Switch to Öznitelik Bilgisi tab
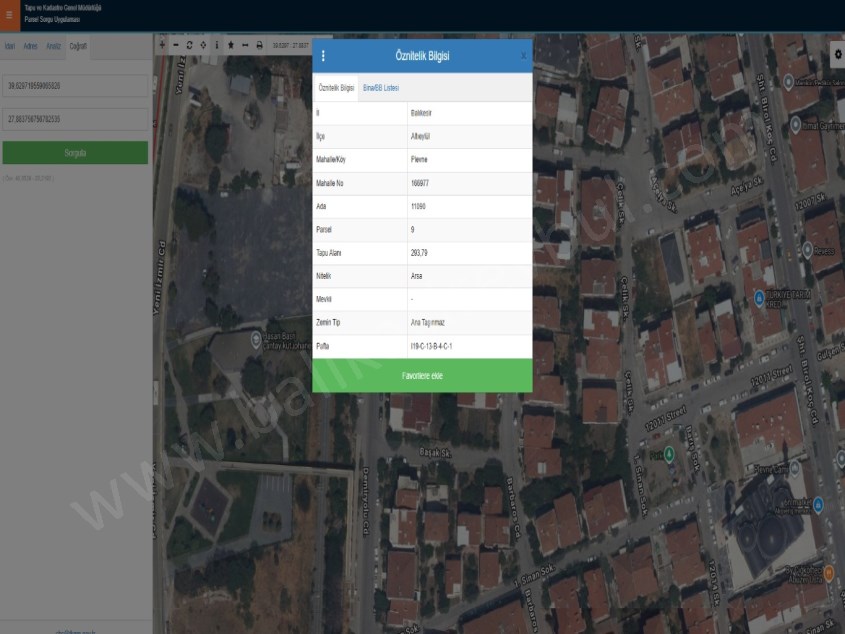The width and height of the screenshot is (845, 634). pyautogui.click(x=336, y=88)
